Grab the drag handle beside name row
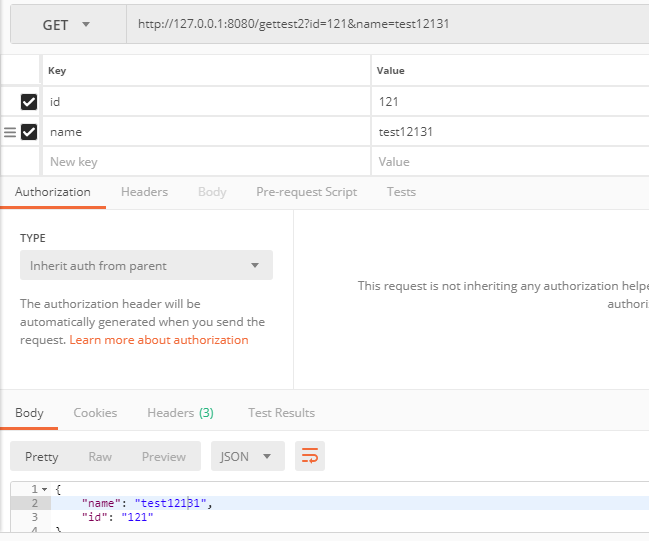This screenshot has height=541, width=649. [10, 132]
